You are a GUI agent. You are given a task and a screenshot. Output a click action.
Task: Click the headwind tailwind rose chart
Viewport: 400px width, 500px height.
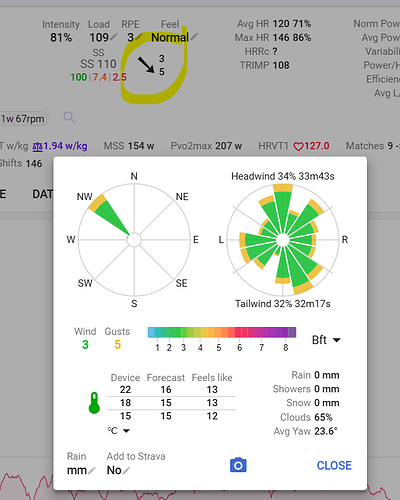pyautogui.click(x=283, y=240)
